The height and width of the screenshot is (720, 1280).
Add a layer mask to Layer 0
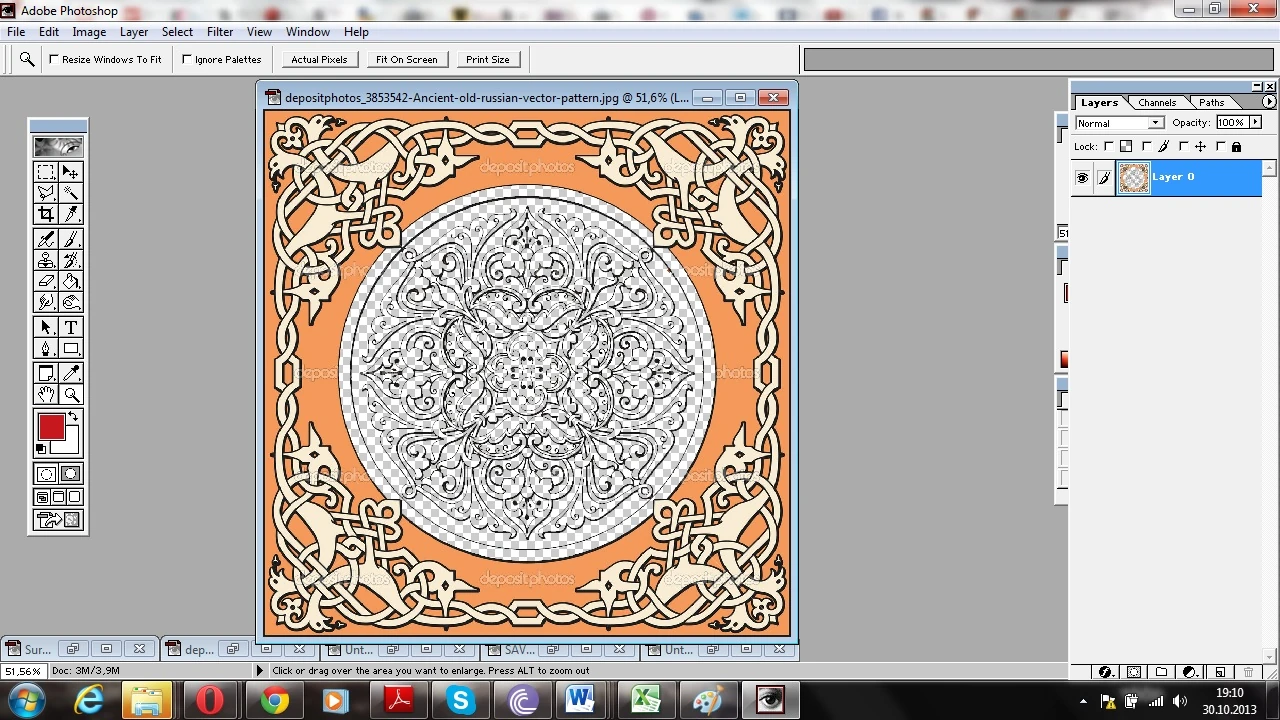coord(1134,672)
